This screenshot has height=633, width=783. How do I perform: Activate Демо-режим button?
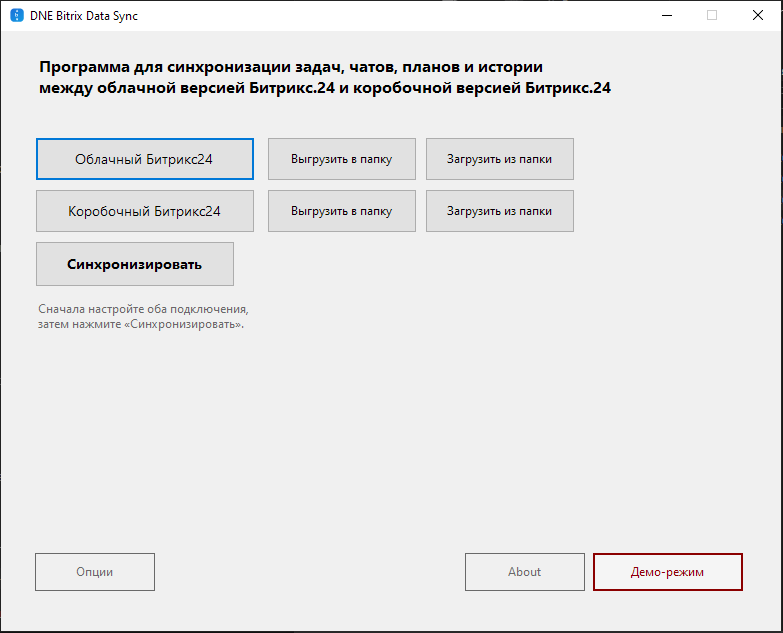[668, 572]
